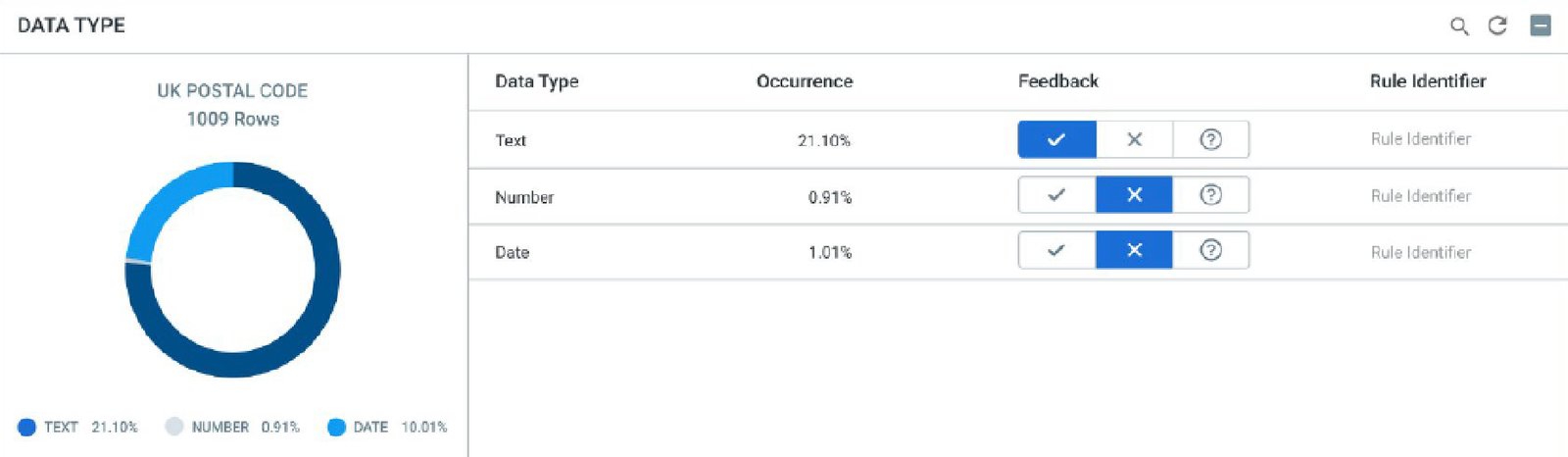Collapse the Data Type panel with minus icon
The height and width of the screenshot is (457, 1568).
tap(1541, 25)
